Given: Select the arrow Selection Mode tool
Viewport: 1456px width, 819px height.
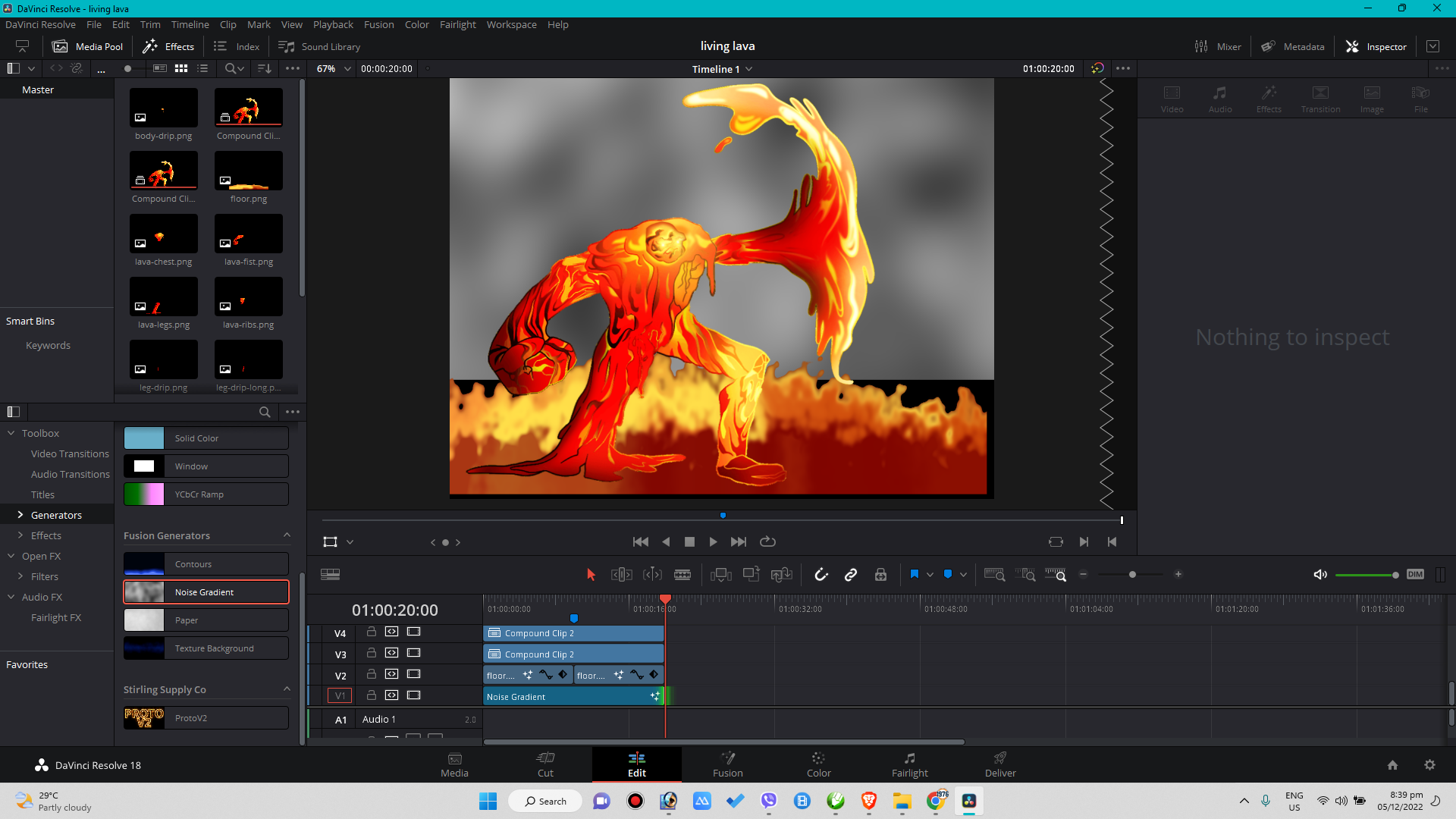Looking at the screenshot, I should [591, 575].
